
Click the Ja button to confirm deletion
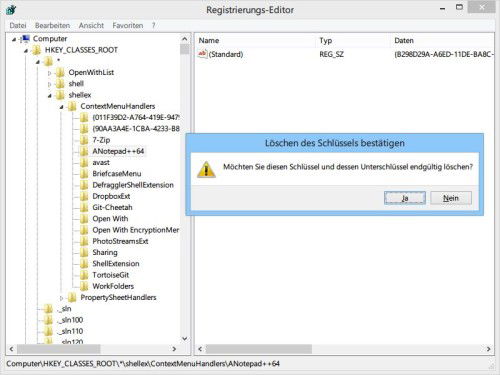pyautogui.click(x=405, y=198)
